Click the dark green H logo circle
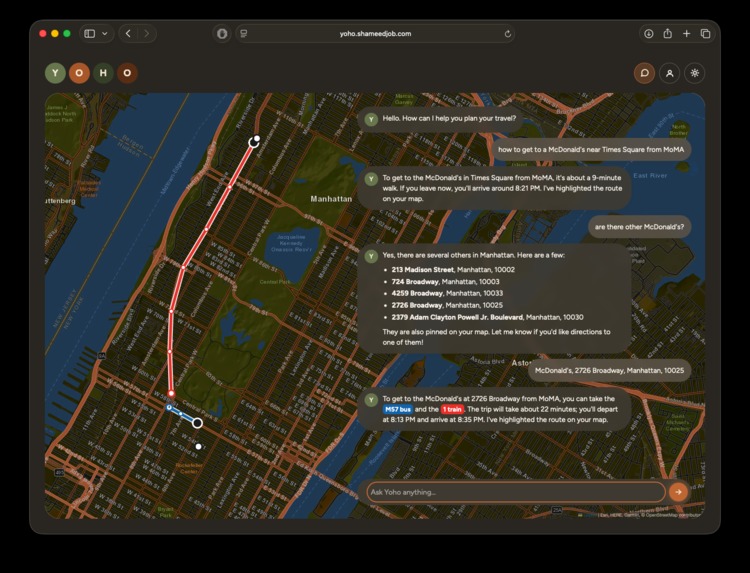The image size is (750, 573). click(x=103, y=73)
